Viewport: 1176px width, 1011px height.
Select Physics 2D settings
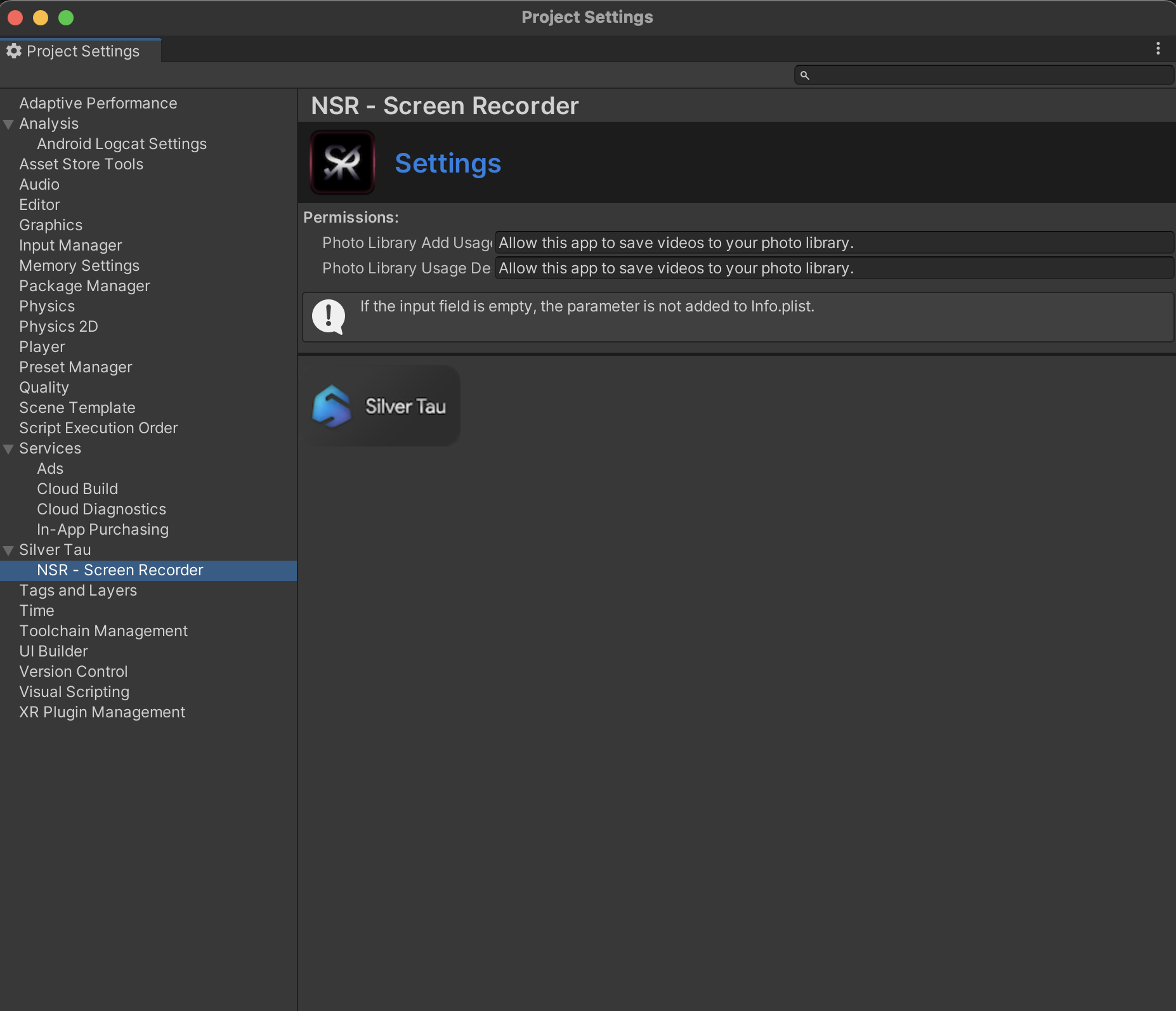58,327
